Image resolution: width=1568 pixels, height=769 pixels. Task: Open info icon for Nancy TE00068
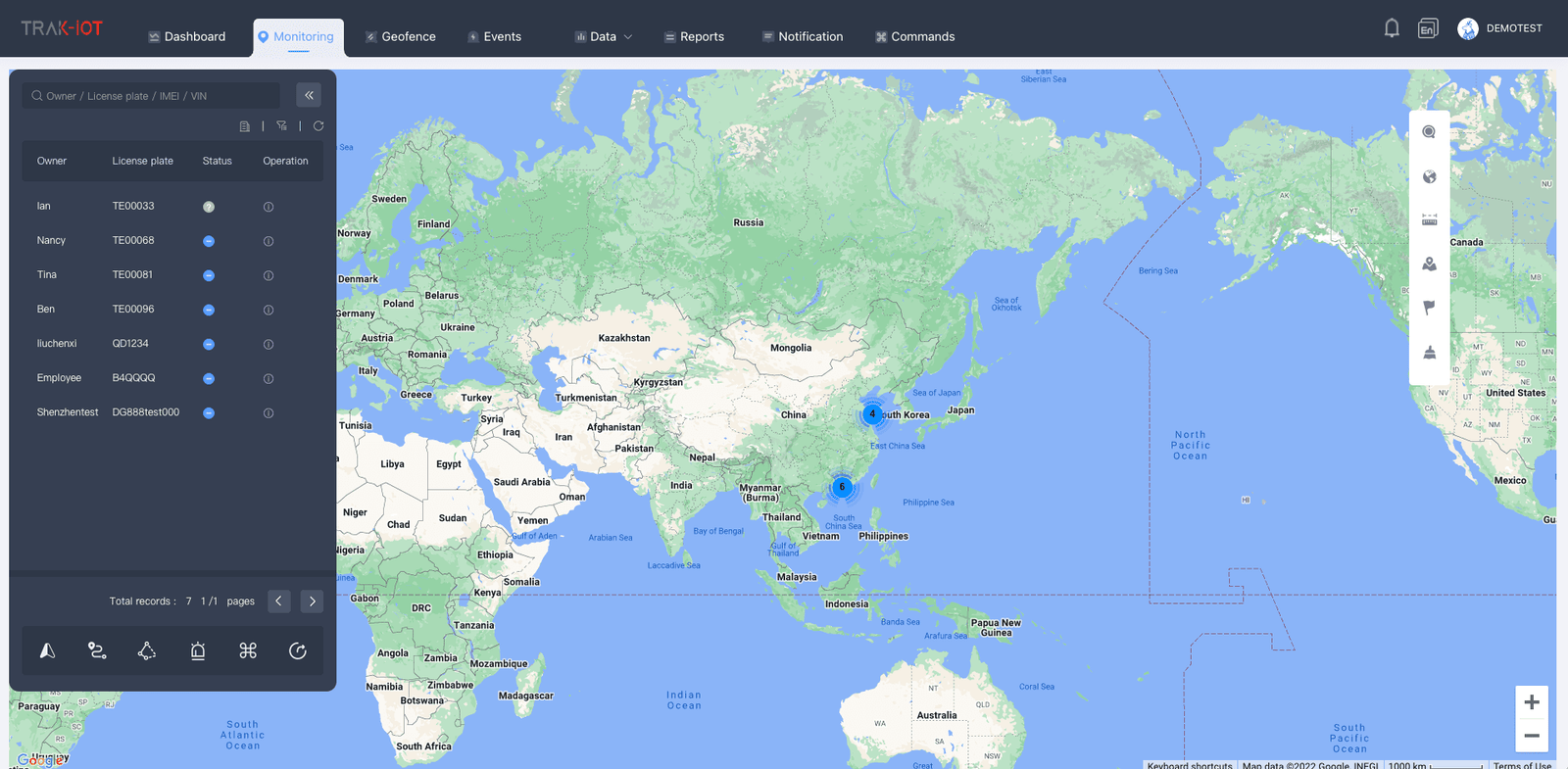coord(269,241)
